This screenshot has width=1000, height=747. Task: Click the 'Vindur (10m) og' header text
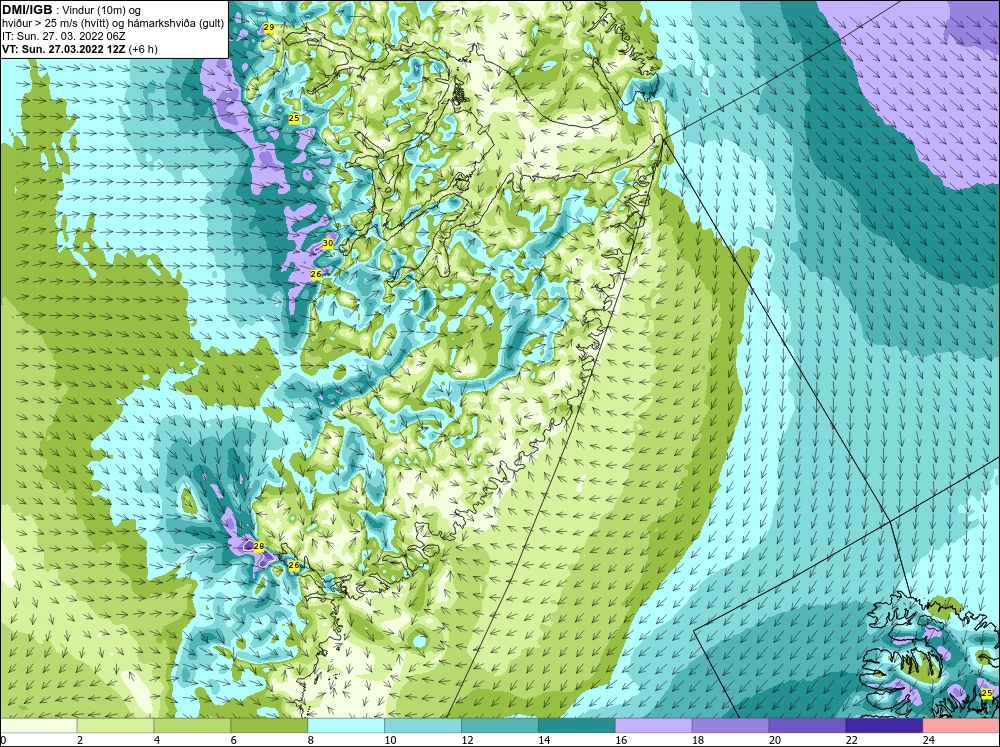point(103,10)
